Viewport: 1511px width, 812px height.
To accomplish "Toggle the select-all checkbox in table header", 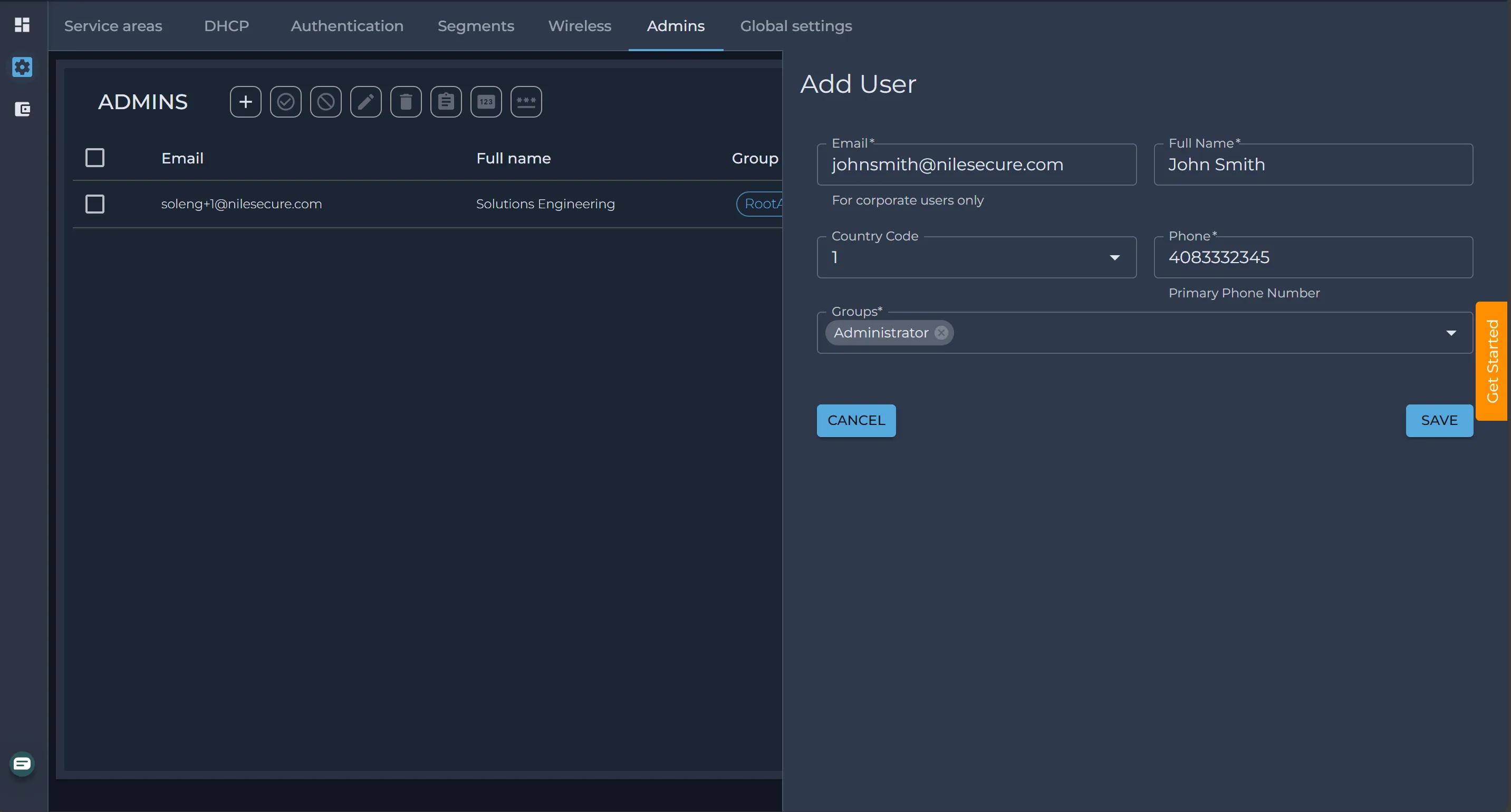I will pos(95,158).
